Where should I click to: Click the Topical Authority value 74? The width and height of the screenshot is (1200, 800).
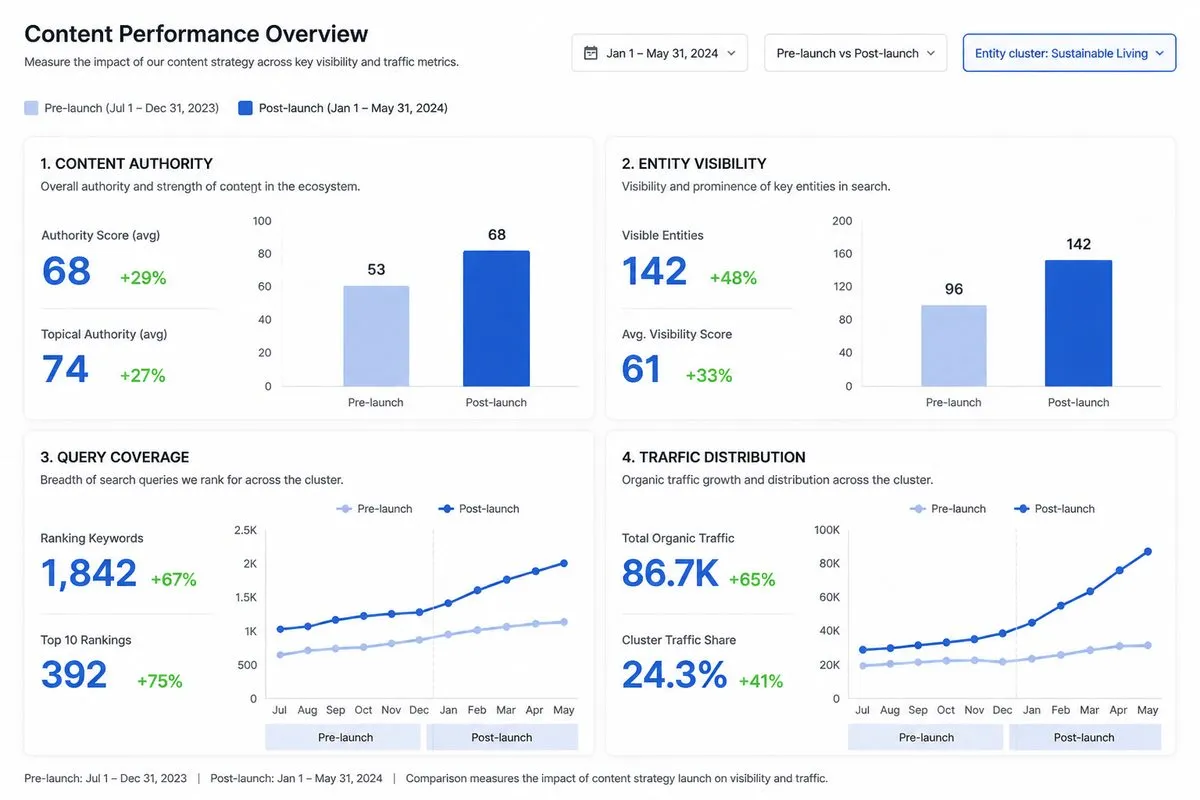[x=65, y=370]
